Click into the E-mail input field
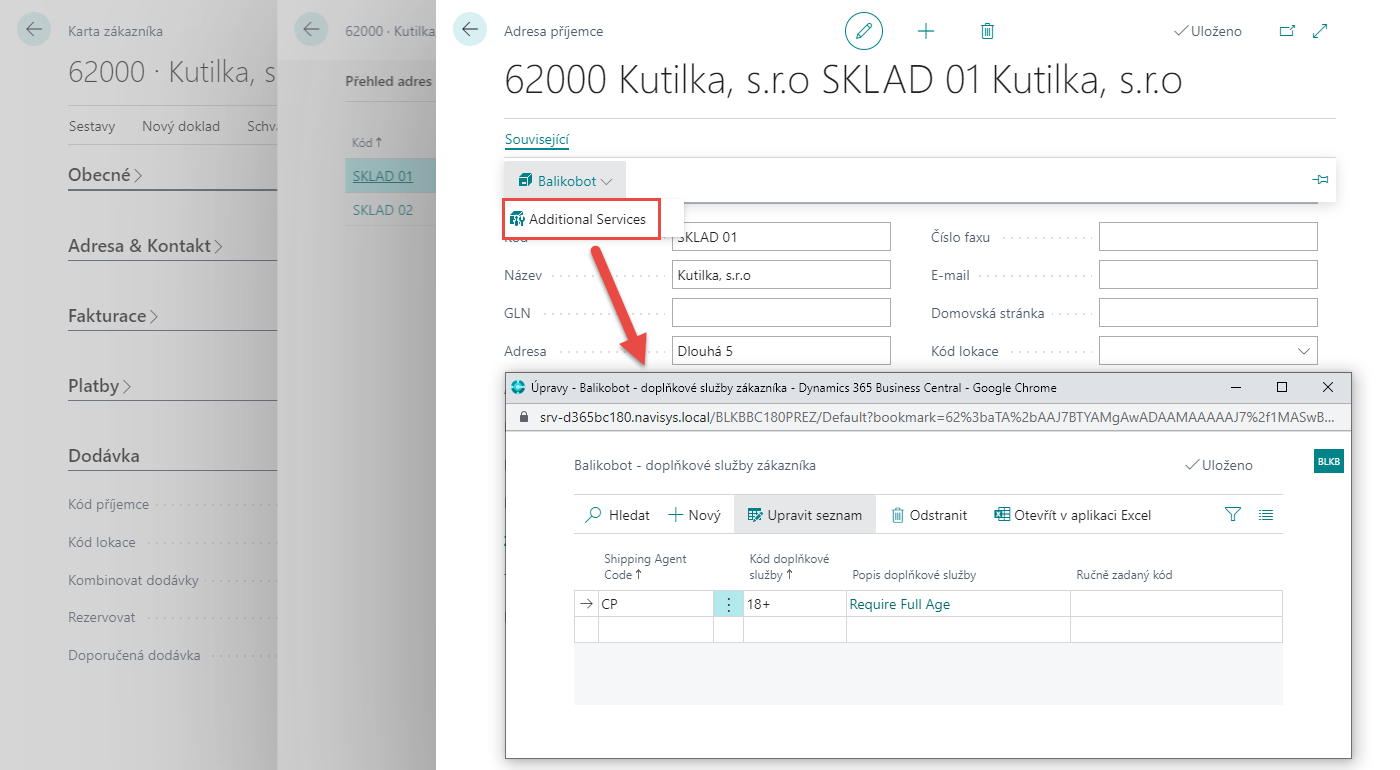This screenshot has width=1400, height=770. pyautogui.click(x=1208, y=275)
